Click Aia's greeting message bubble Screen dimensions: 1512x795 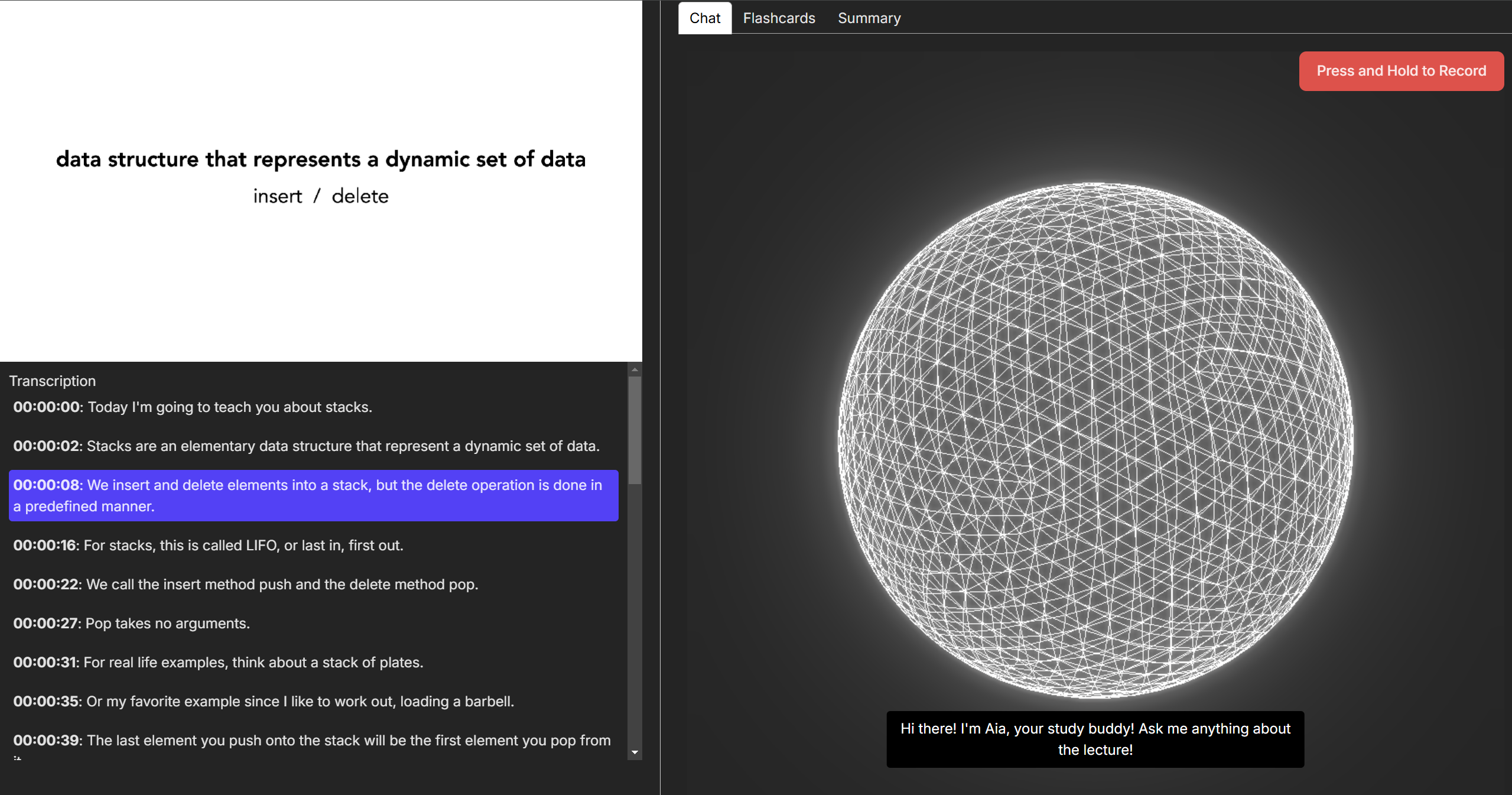coord(1095,739)
